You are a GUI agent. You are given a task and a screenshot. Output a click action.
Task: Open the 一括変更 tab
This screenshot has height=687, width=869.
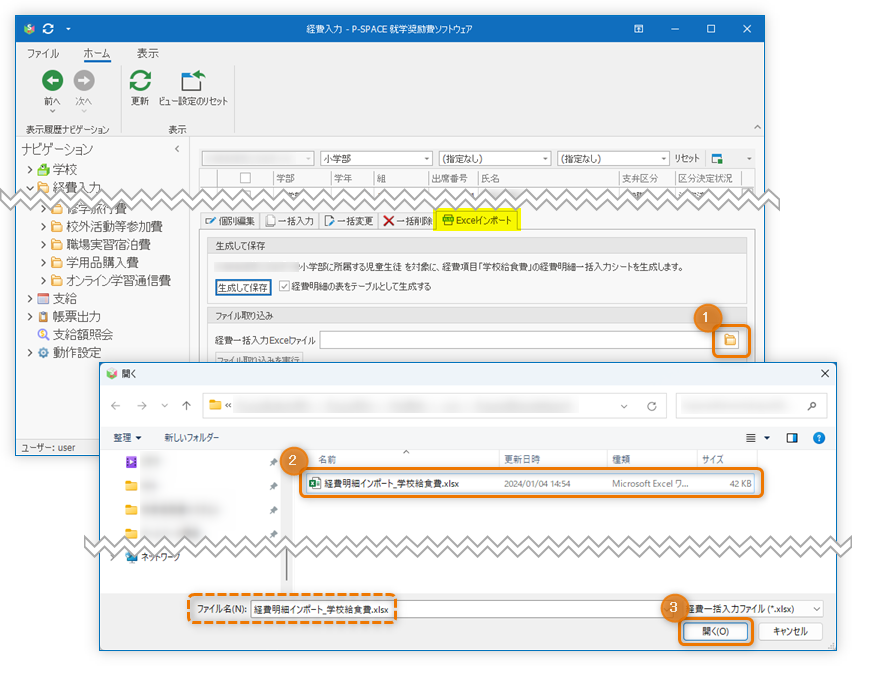click(x=349, y=221)
